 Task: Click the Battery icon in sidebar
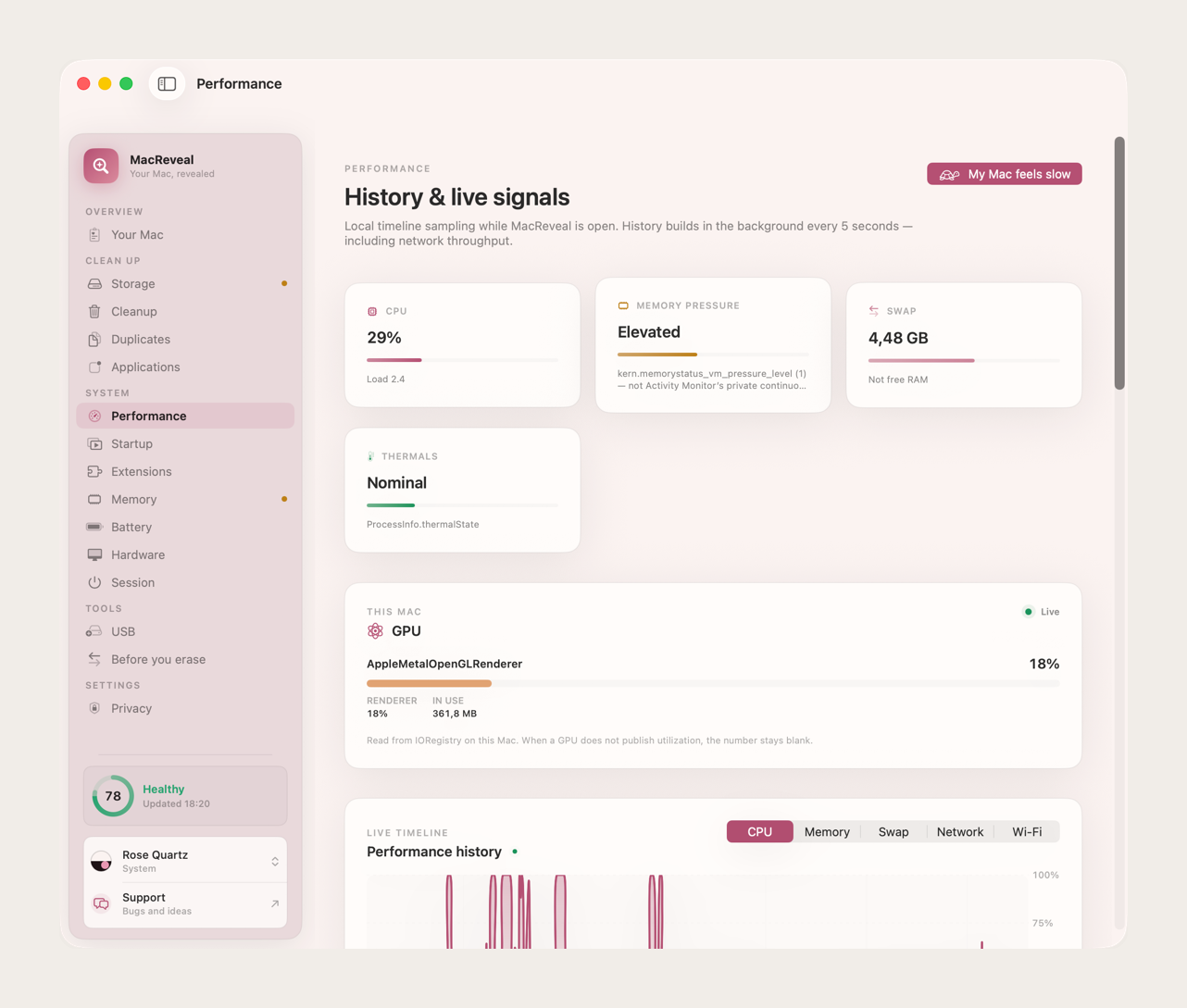click(x=94, y=528)
